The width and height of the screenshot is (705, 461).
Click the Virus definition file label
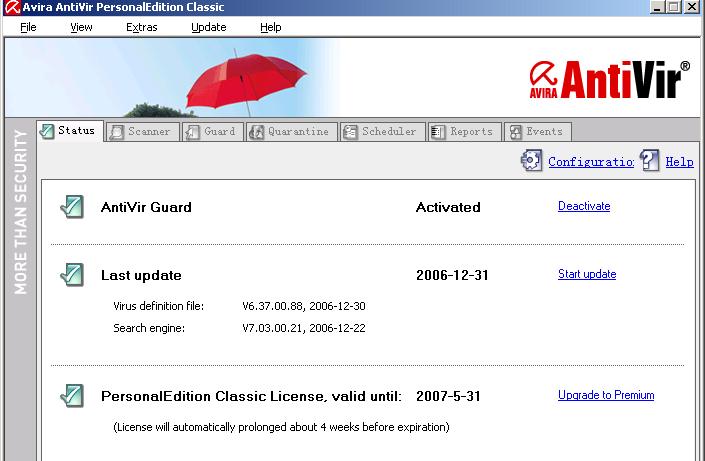coord(159,306)
